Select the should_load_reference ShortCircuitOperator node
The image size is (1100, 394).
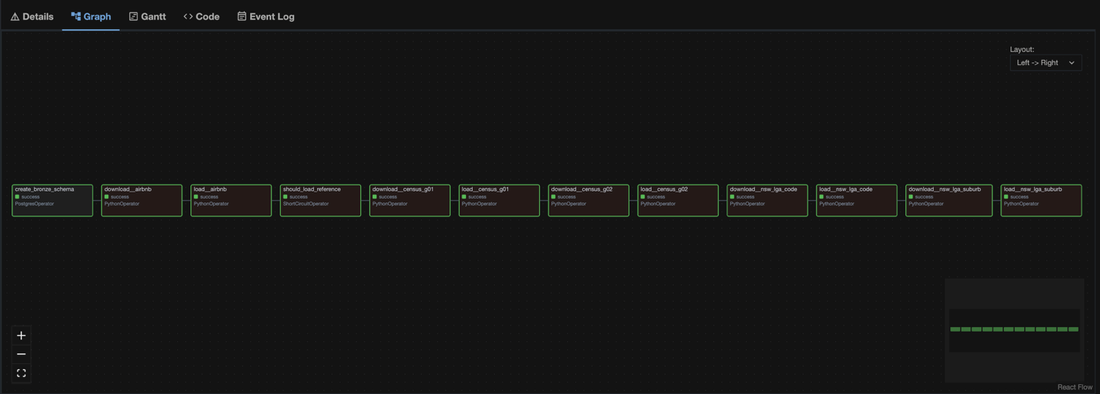pyautogui.click(x=321, y=201)
